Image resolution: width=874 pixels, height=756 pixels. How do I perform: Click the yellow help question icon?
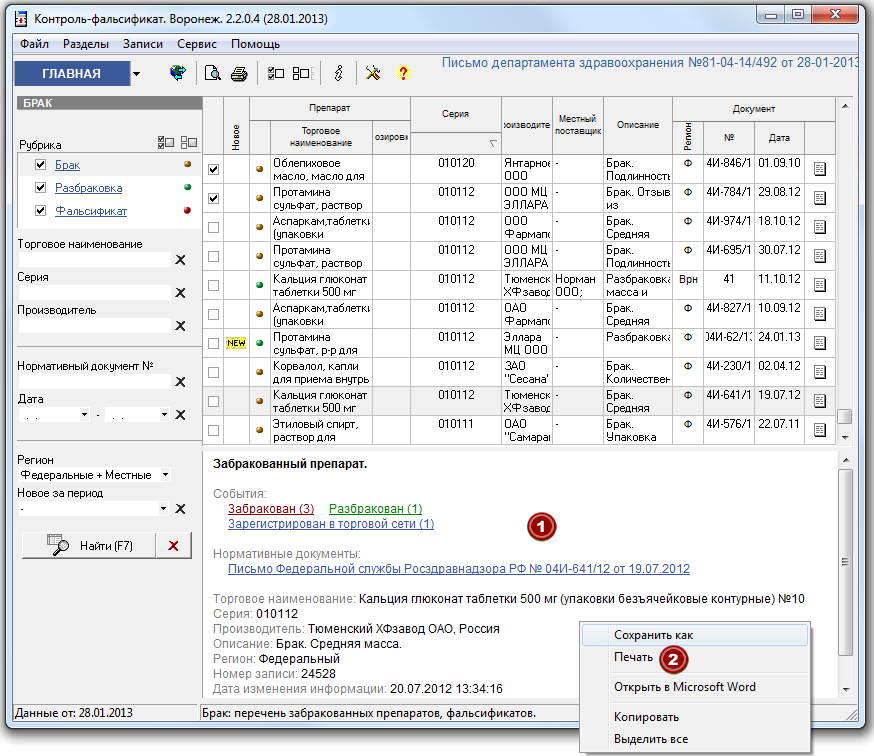(403, 73)
